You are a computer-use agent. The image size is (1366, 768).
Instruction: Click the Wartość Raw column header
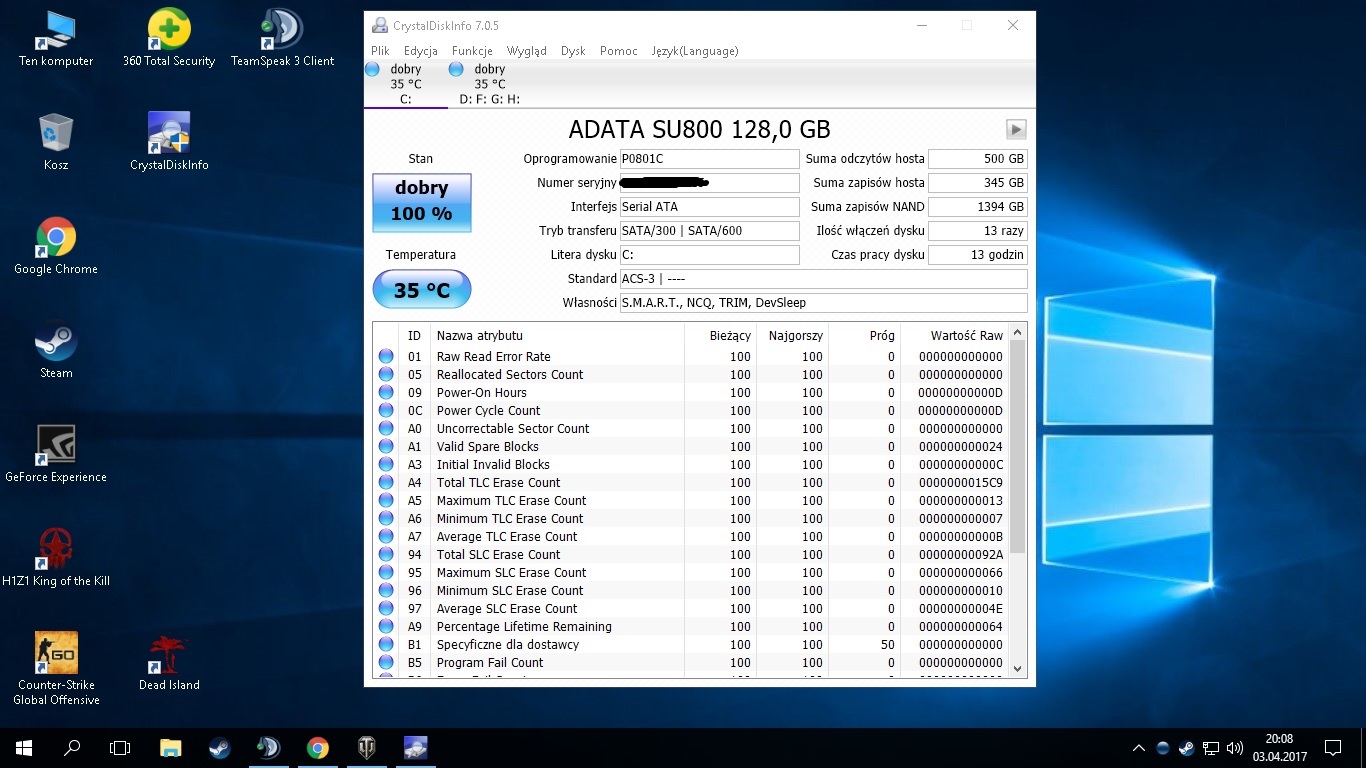tap(954, 335)
